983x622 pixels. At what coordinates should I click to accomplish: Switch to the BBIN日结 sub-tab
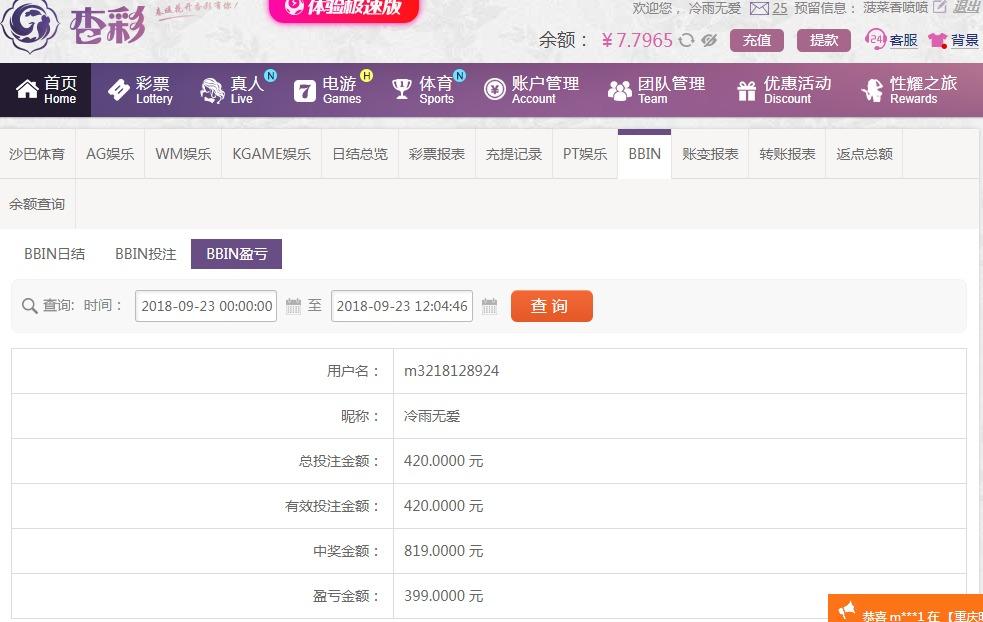click(55, 254)
